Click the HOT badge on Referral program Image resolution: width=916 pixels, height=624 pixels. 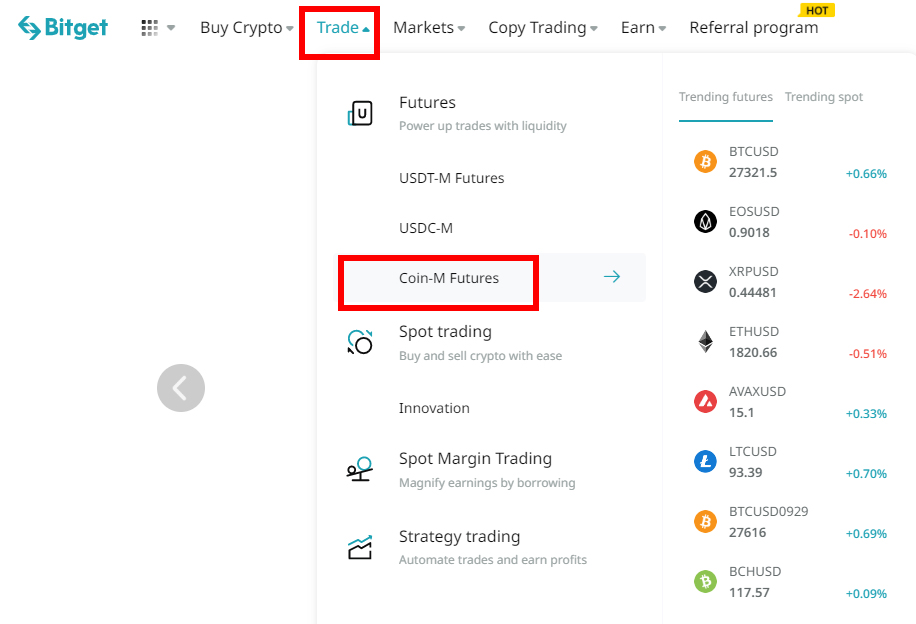pyautogui.click(x=817, y=11)
